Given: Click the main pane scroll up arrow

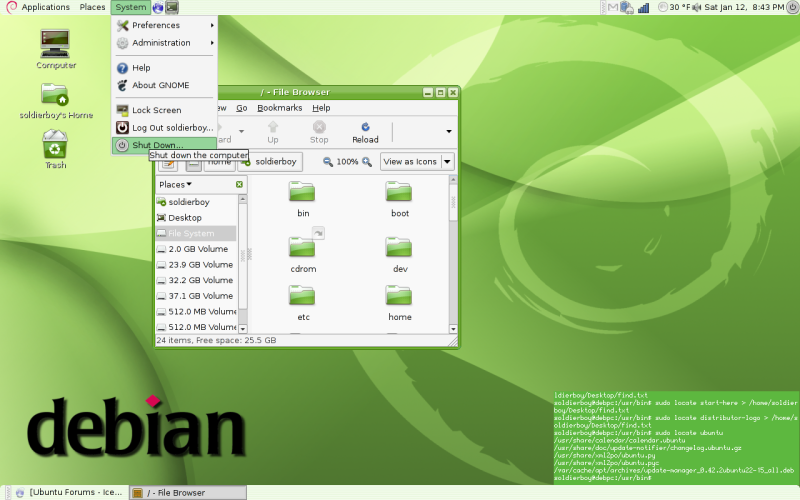Looking at the screenshot, I should [x=453, y=180].
